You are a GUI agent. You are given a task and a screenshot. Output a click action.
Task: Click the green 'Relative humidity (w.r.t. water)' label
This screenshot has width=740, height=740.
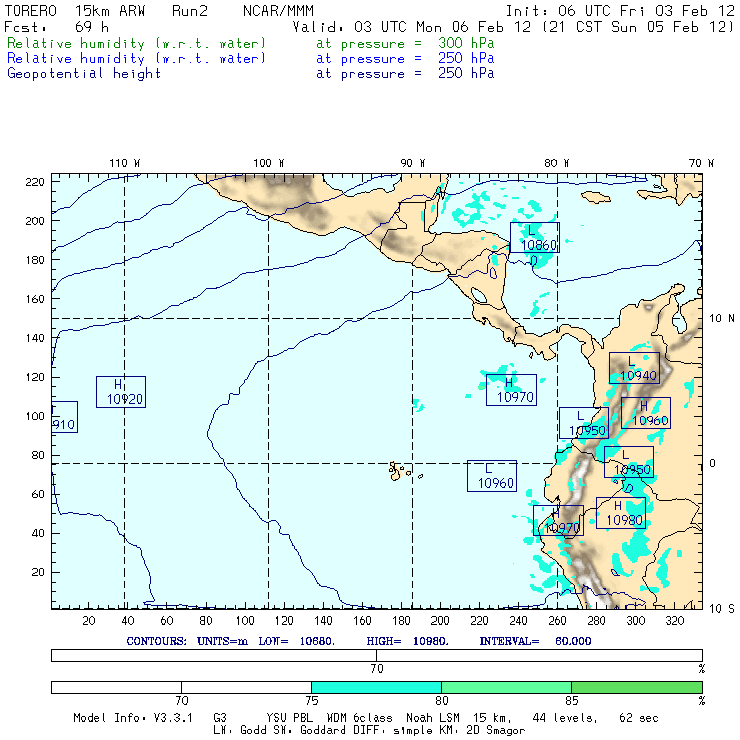click(x=136, y=43)
